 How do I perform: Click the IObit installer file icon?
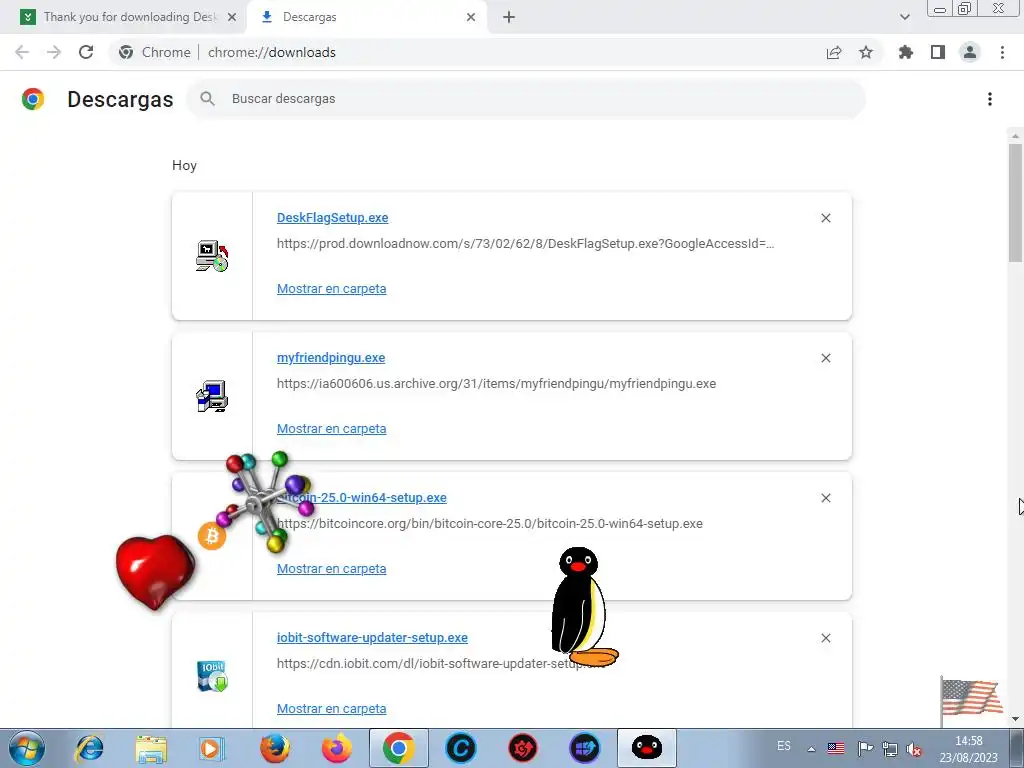click(212, 676)
